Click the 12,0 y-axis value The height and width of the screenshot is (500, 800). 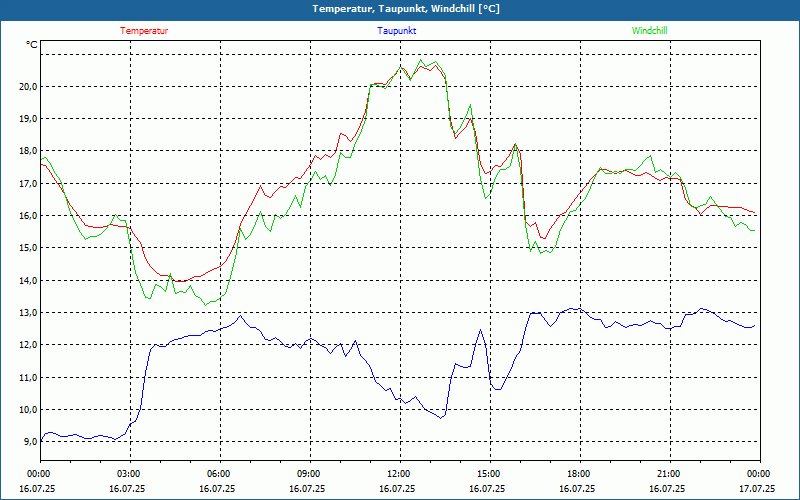click(29, 345)
